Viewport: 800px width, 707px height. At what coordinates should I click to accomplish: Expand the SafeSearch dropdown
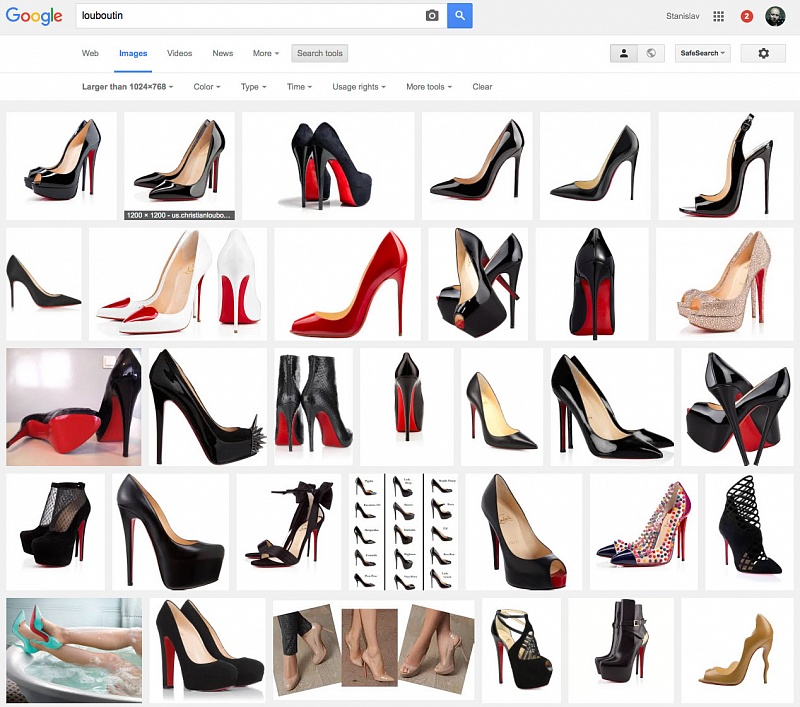point(703,53)
